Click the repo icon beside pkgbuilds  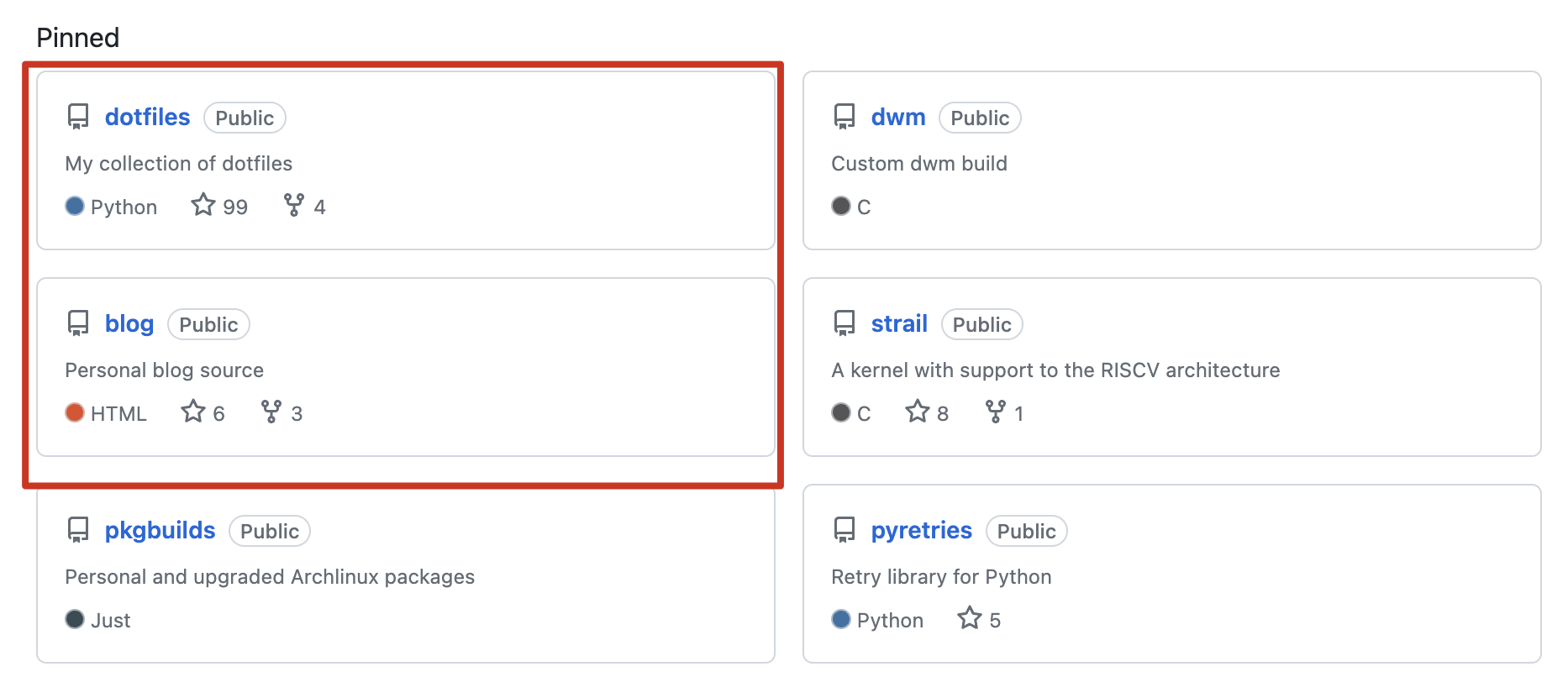78,530
